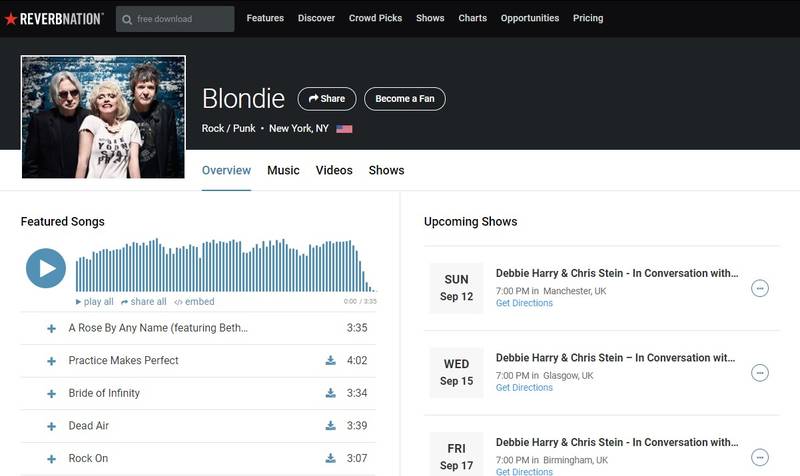Add Dead Air with plus icon
The width and height of the screenshot is (800, 476).
click(x=52, y=426)
